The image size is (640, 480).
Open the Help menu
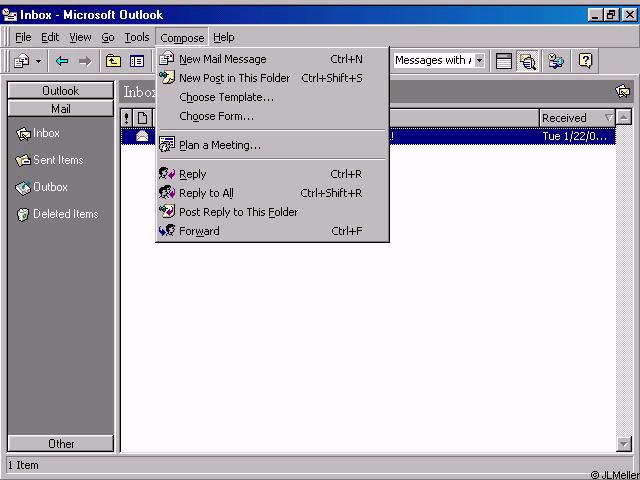(224, 38)
